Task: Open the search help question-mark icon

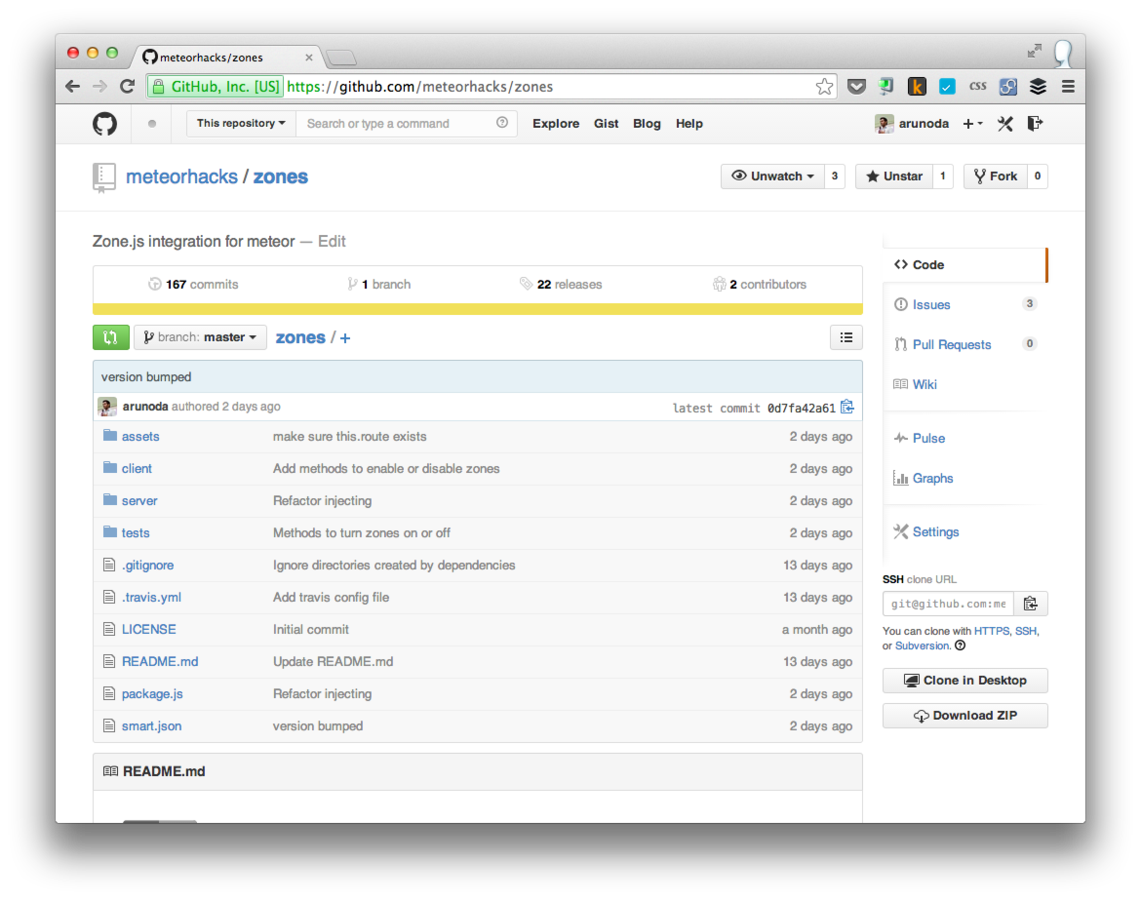Action: point(502,123)
